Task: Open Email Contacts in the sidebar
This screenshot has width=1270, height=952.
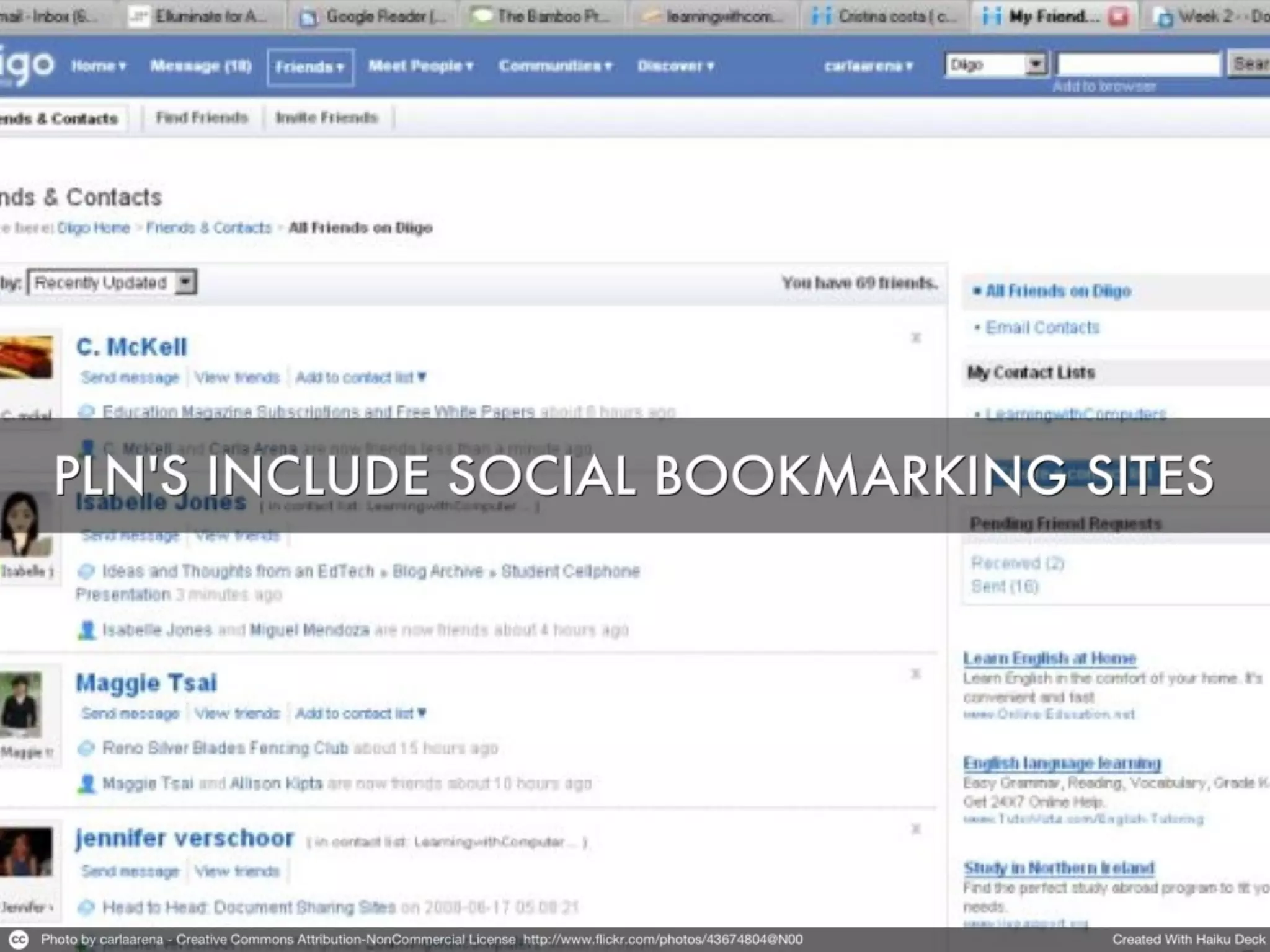Action: click(1042, 327)
